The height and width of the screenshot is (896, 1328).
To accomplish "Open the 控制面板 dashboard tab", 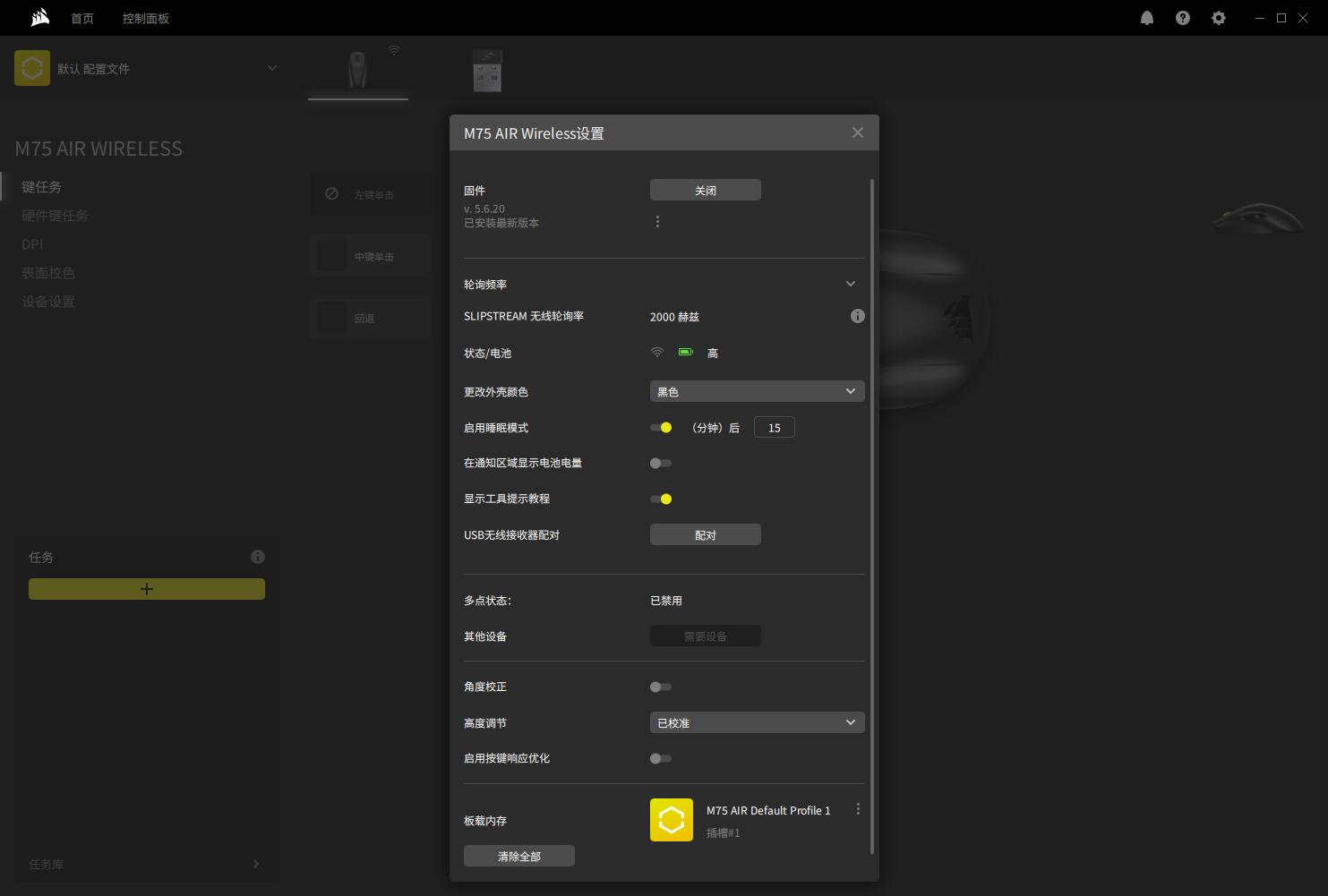I will point(146,18).
